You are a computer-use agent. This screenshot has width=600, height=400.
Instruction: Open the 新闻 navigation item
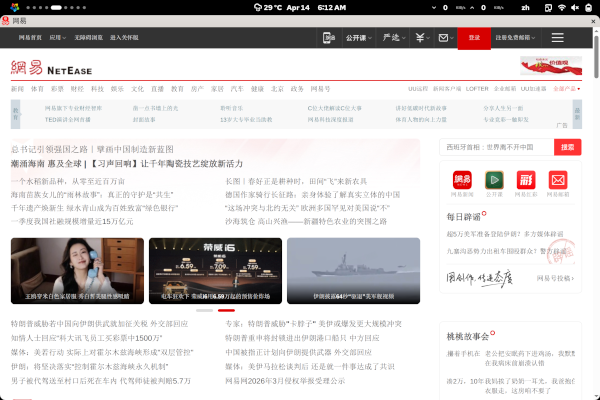(17, 89)
